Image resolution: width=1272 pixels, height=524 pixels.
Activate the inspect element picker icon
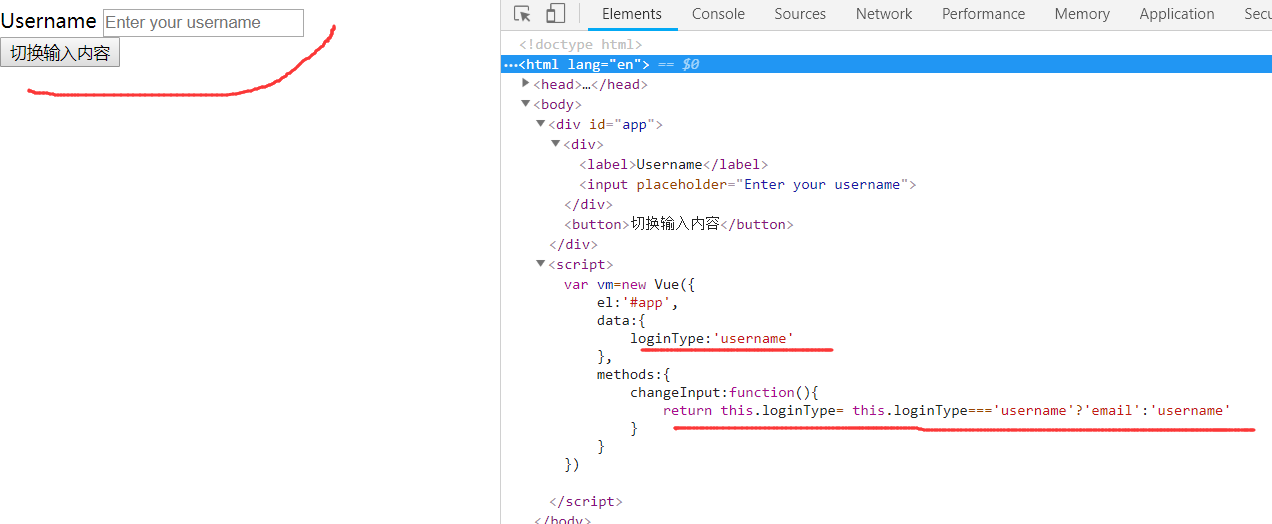[522, 14]
